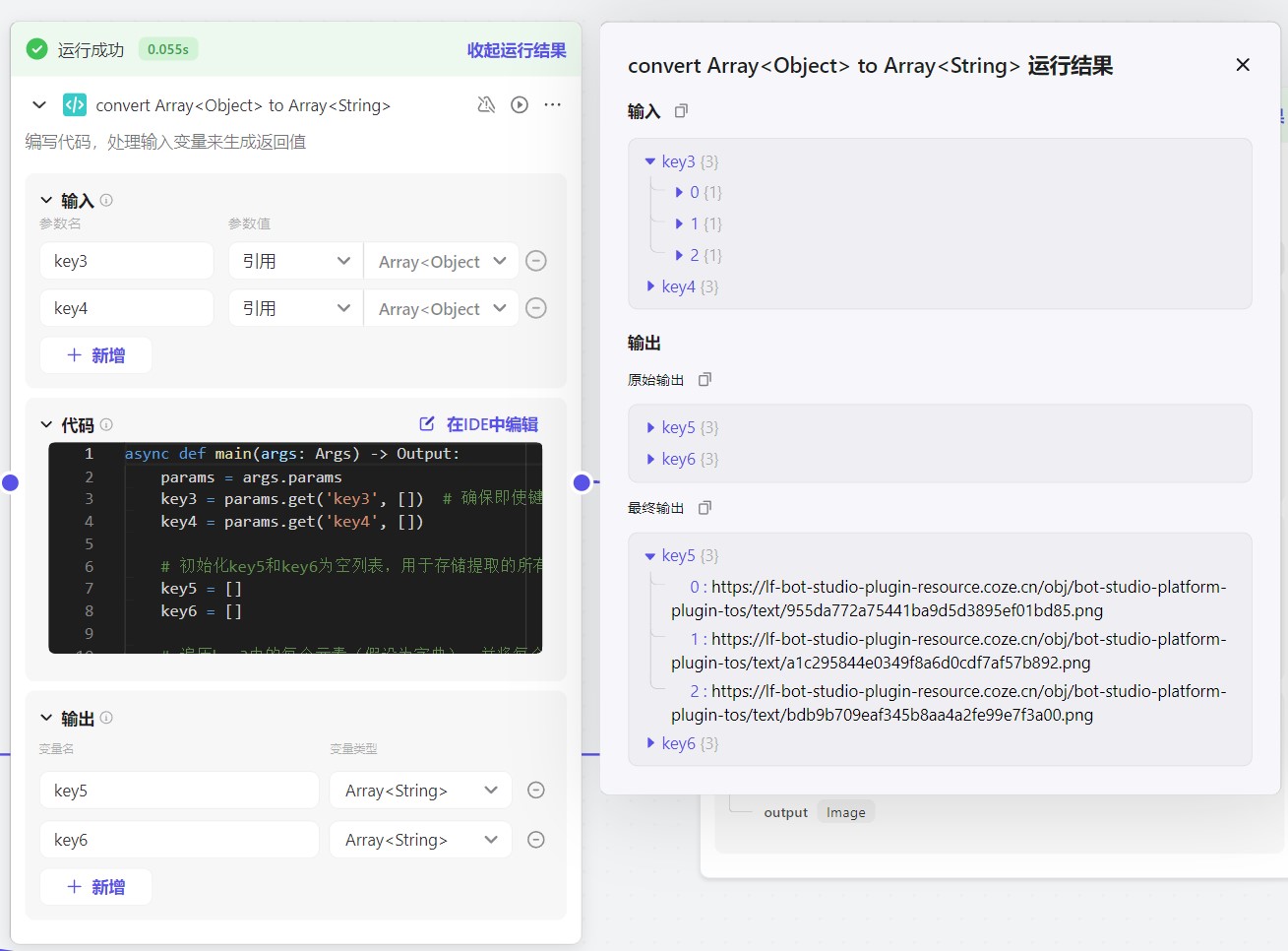Click the key4 parameter name field
The width and height of the screenshot is (1288, 951).
[127, 308]
